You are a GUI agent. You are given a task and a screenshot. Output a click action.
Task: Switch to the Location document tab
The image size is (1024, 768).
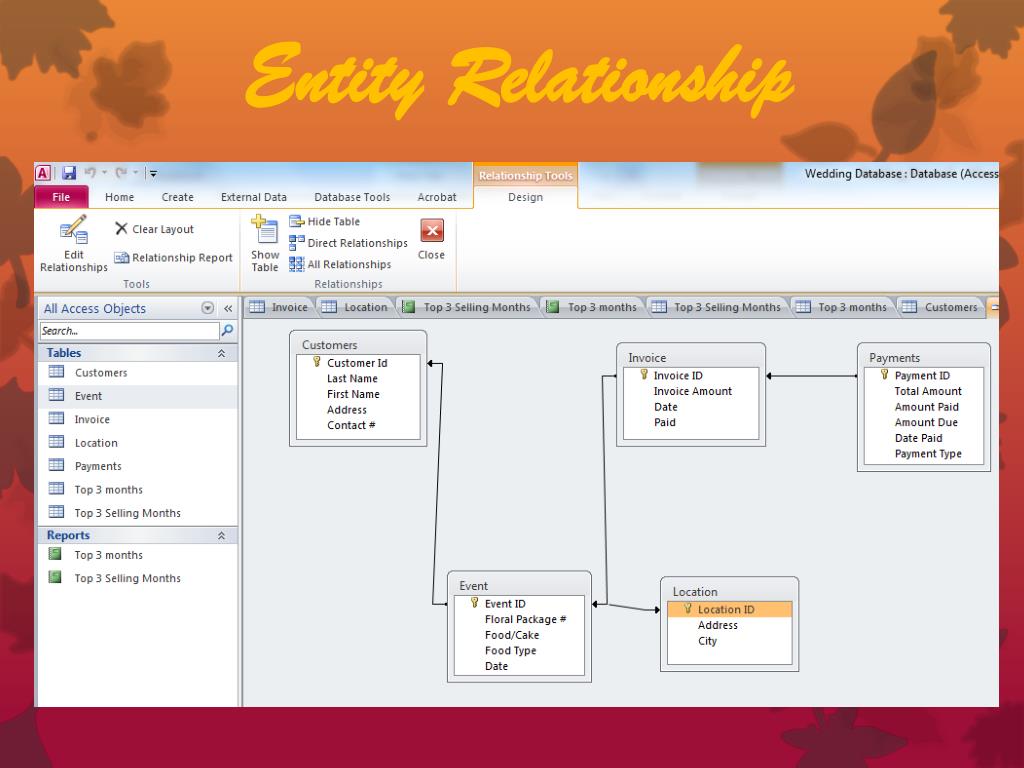coord(355,307)
